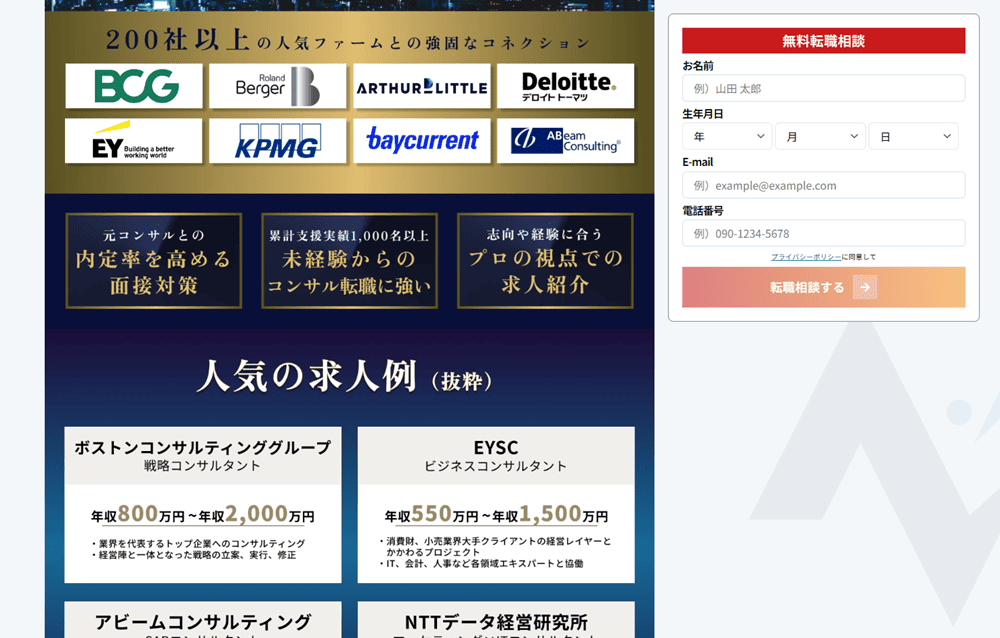This screenshot has width=1000, height=638.
Task: Select the ボストンコンサルティンググループ job card
Action: click(203, 505)
